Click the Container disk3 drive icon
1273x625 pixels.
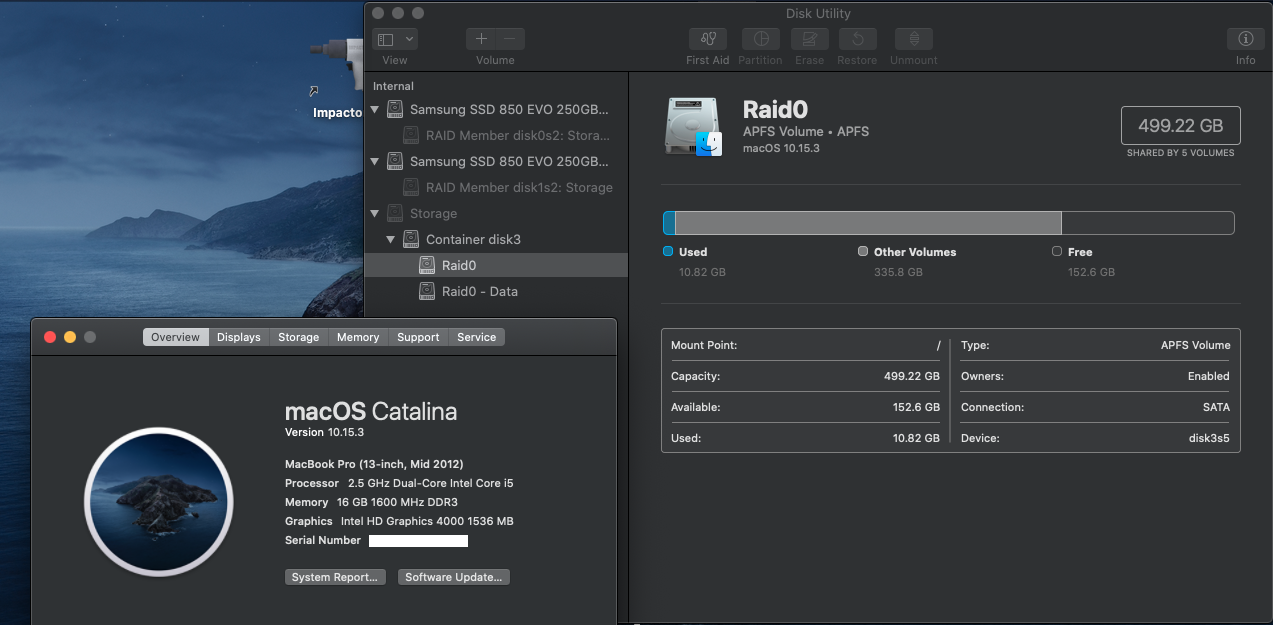tap(410, 240)
